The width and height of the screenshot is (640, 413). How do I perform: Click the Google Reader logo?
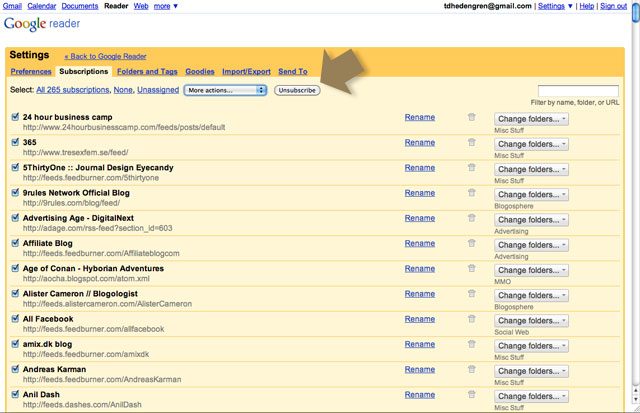pyautogui.click(x=42, y=24)
